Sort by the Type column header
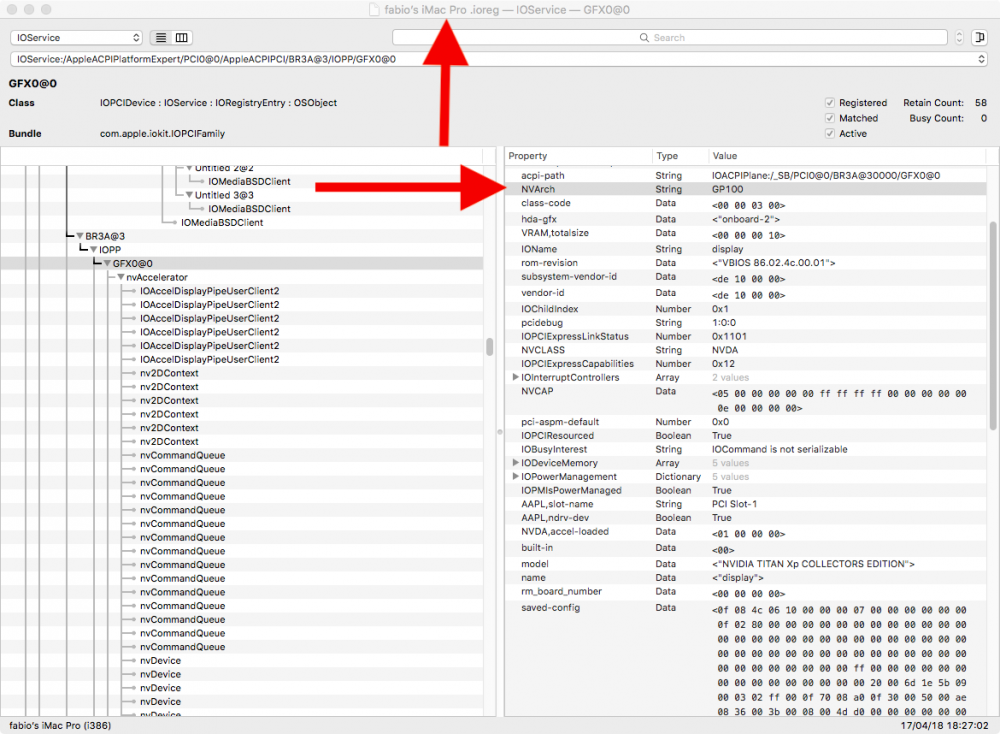The height and width of the screenshot is (734, 1000). 680,156
